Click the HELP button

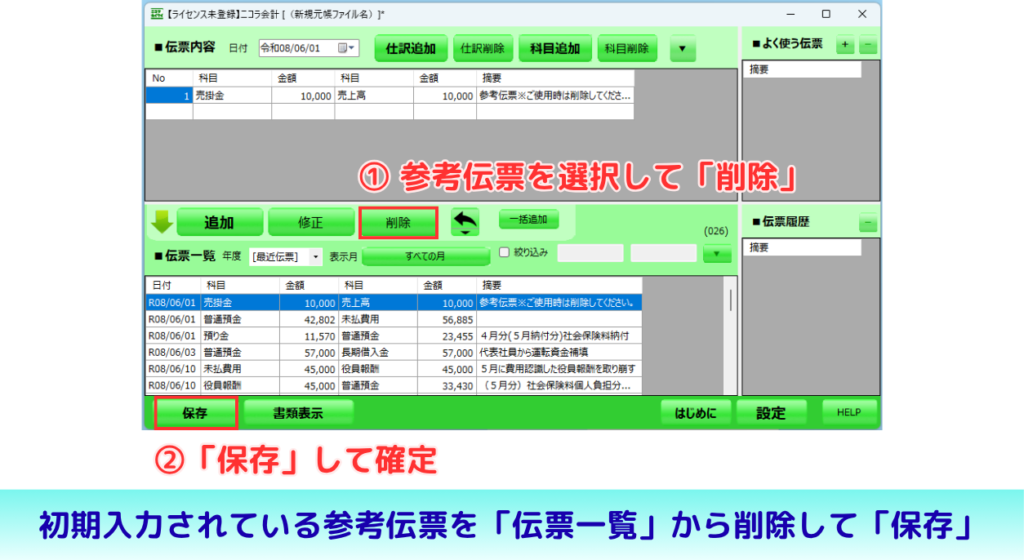(x=848, y=412)
